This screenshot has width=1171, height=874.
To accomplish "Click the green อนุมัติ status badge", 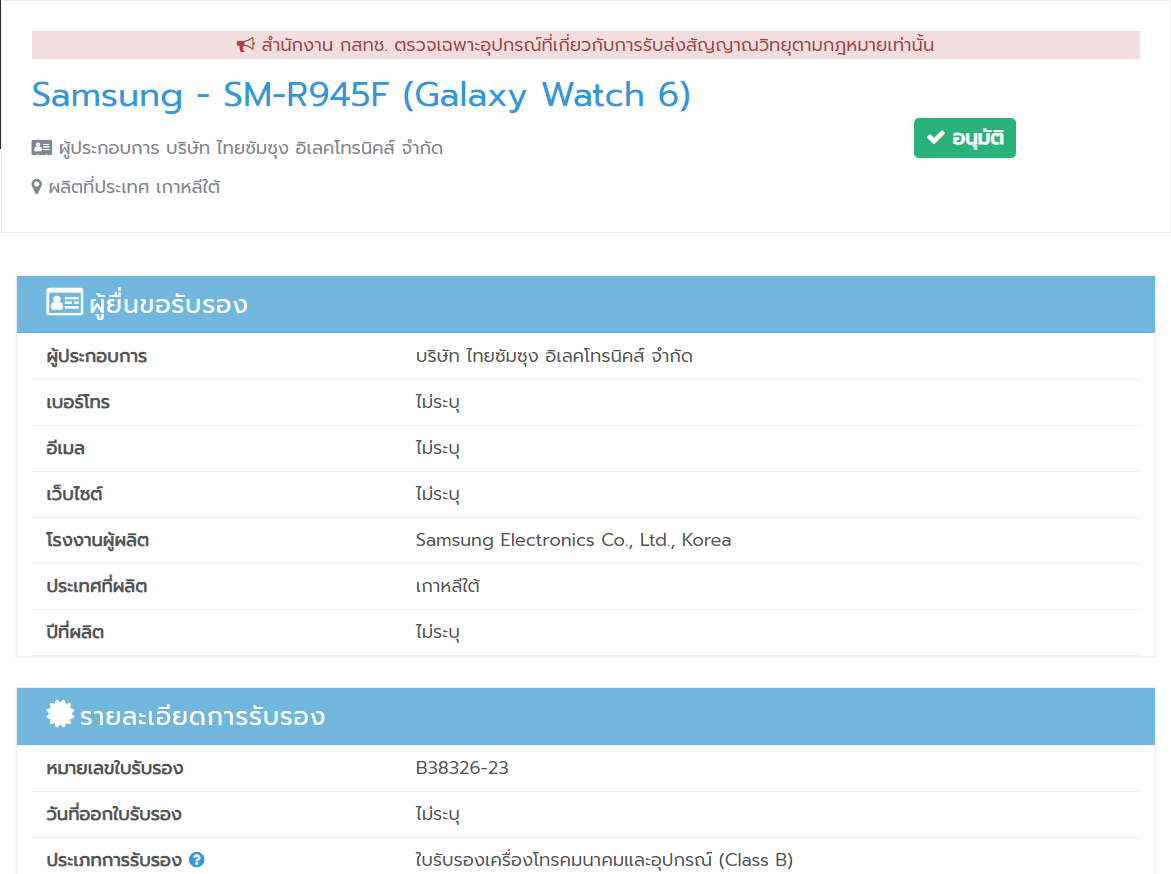I will [964, 138].
